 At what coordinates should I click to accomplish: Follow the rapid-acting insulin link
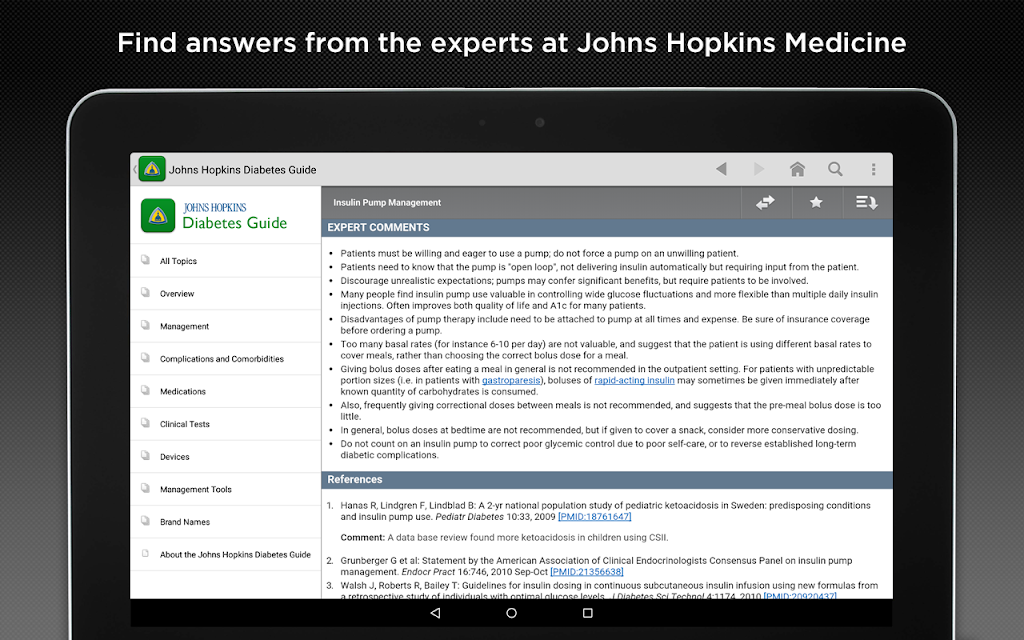coord(634,380)
